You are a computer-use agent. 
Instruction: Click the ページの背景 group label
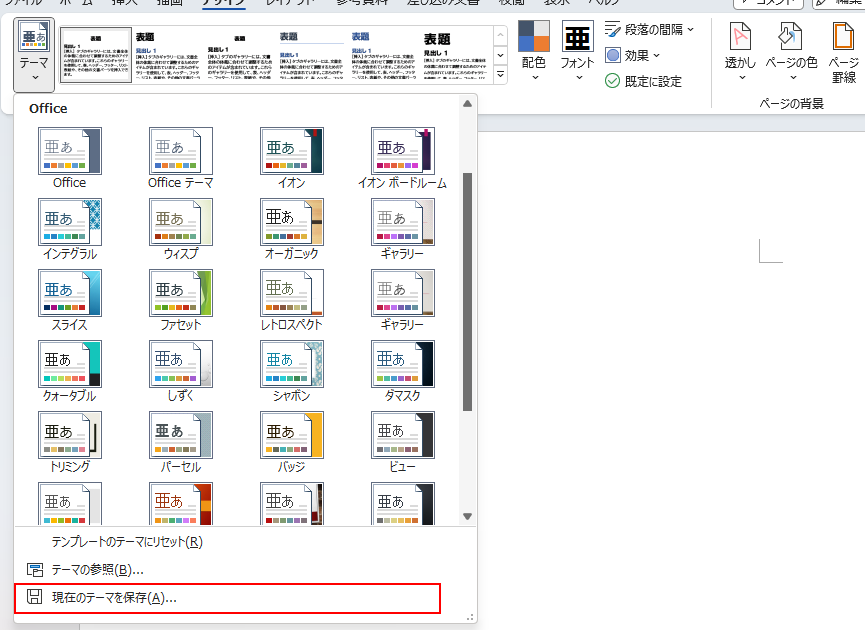point(791,103)
